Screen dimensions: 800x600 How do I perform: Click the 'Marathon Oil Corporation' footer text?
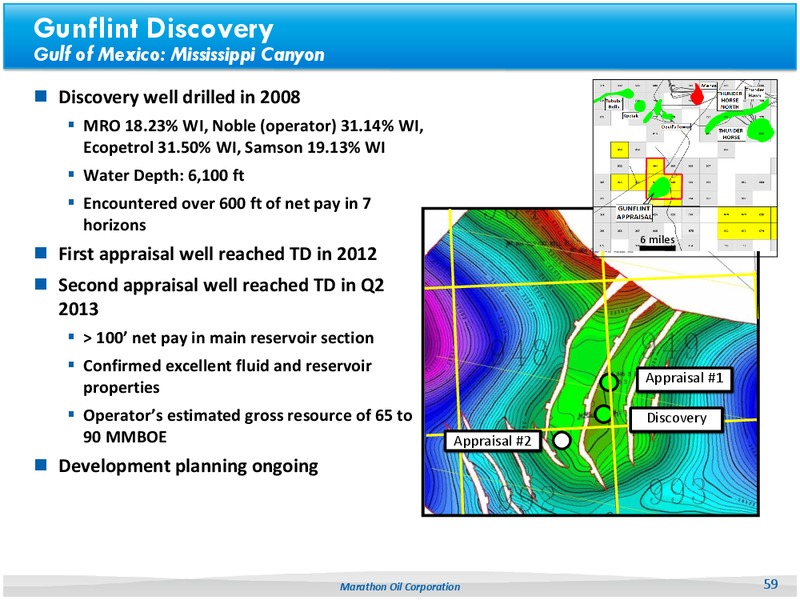tap(400, 587)
